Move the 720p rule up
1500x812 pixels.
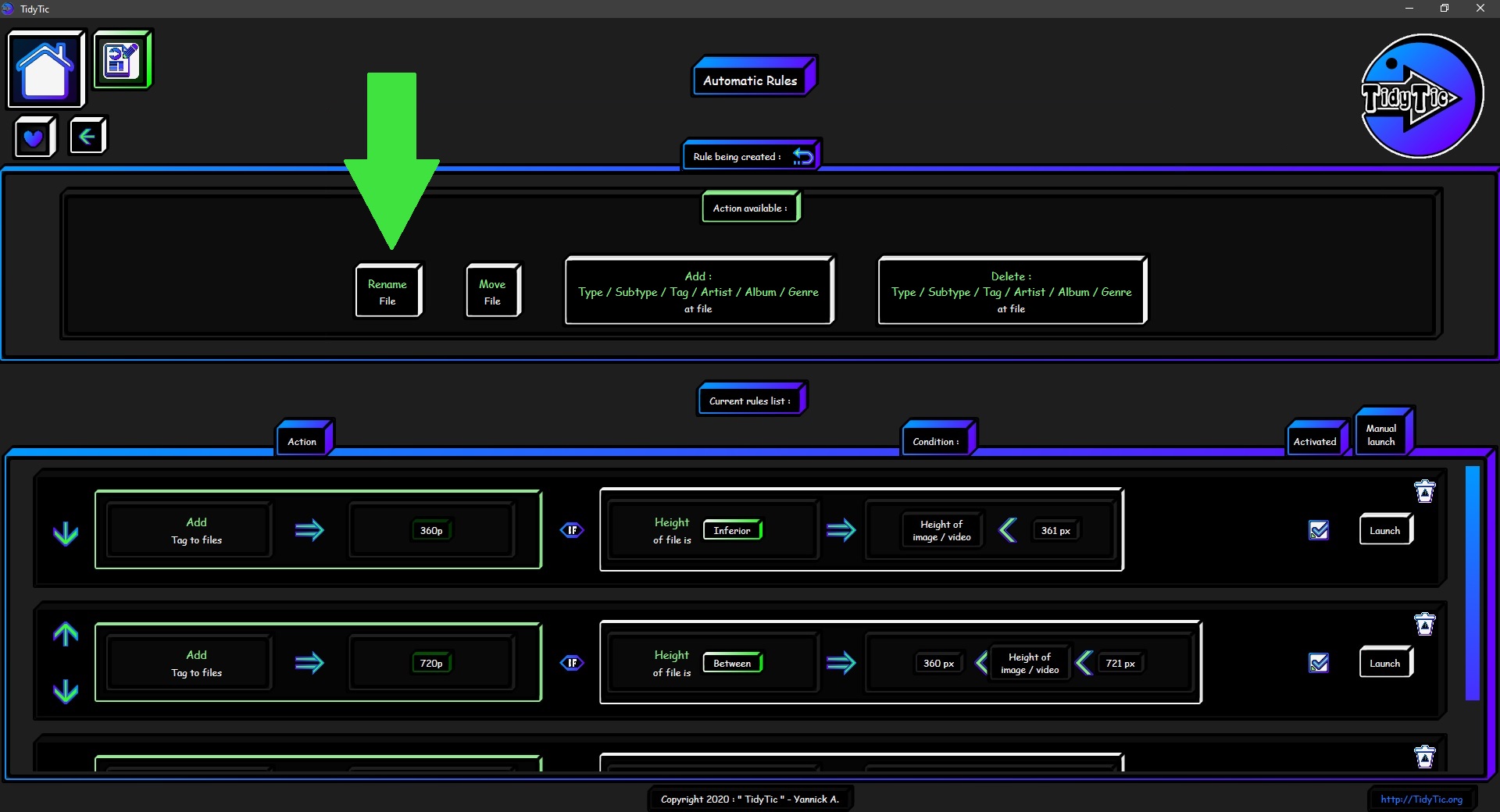66,634
